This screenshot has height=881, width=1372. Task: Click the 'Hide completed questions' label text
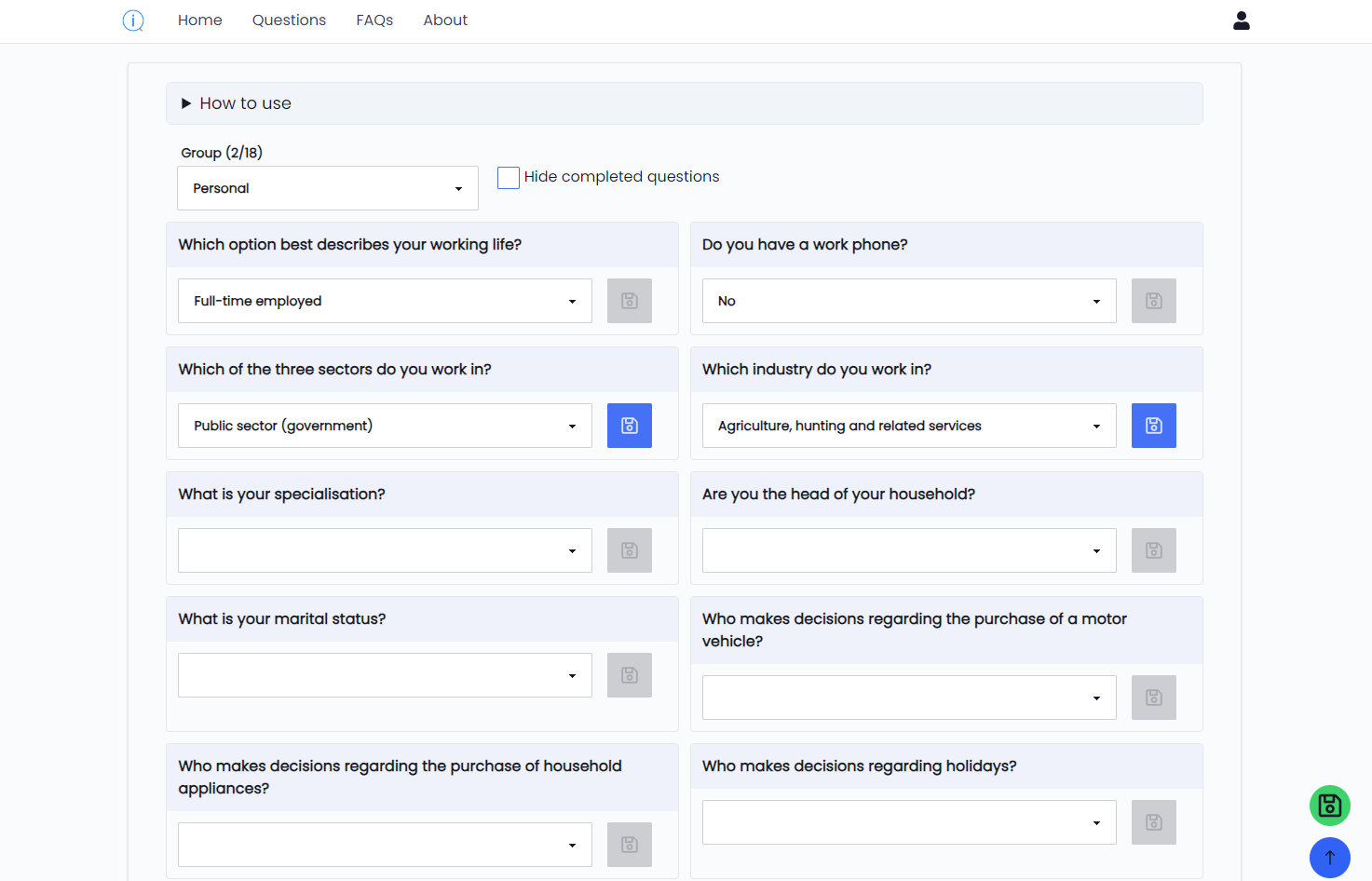621,177
